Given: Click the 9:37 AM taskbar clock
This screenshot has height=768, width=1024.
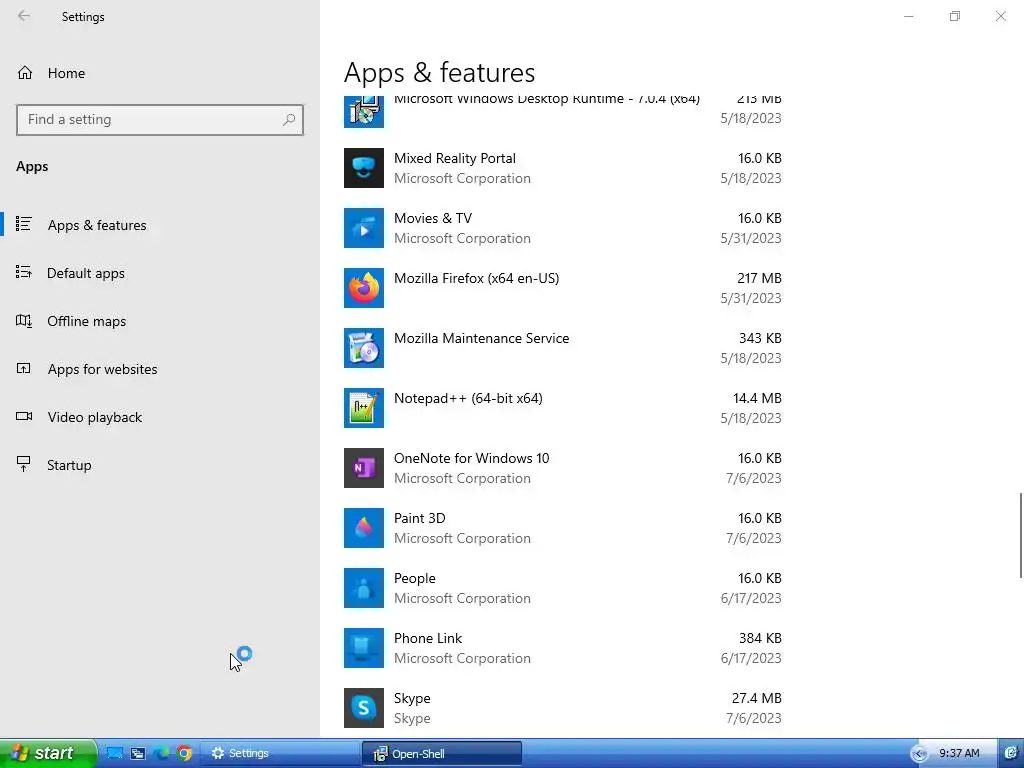Looking at the screenshot, I should pos(959,754).
